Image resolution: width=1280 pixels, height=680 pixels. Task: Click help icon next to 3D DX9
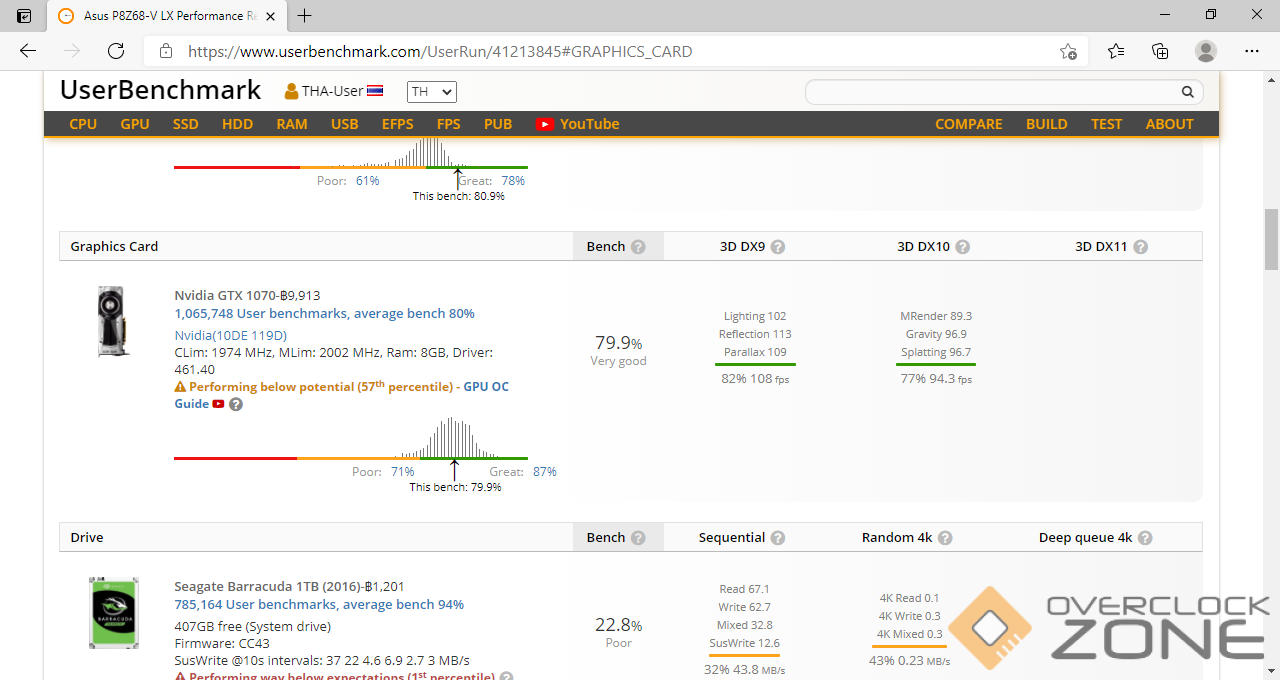(778, 247)
